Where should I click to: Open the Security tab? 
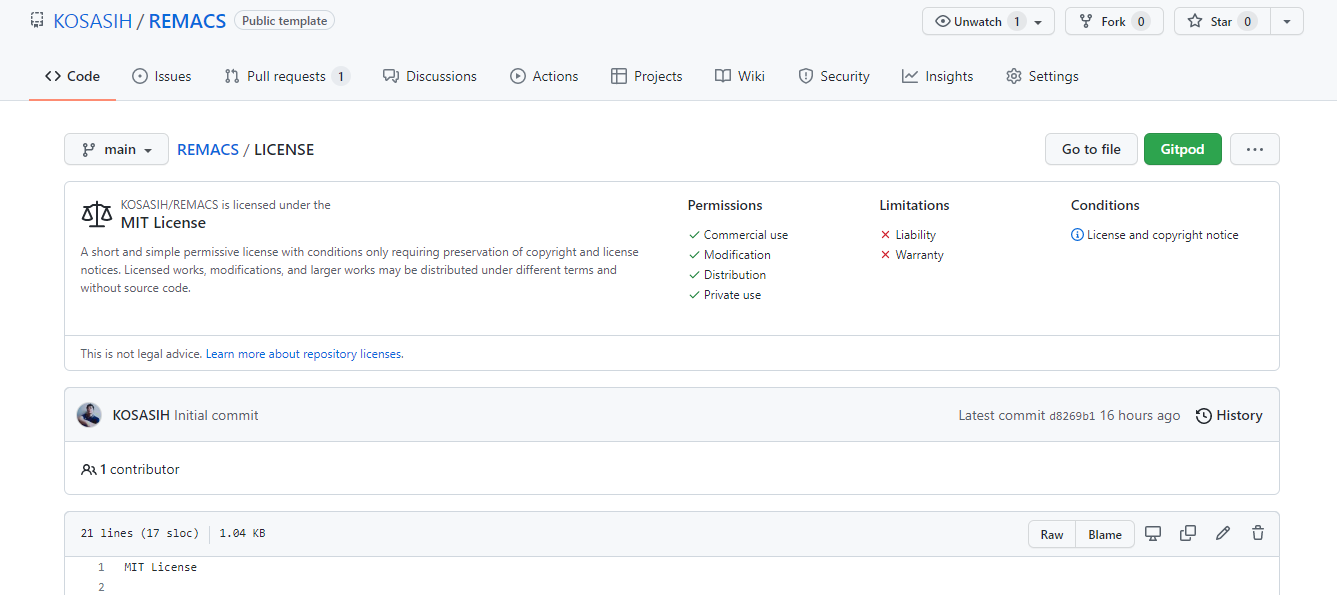(x=834, y=76)
